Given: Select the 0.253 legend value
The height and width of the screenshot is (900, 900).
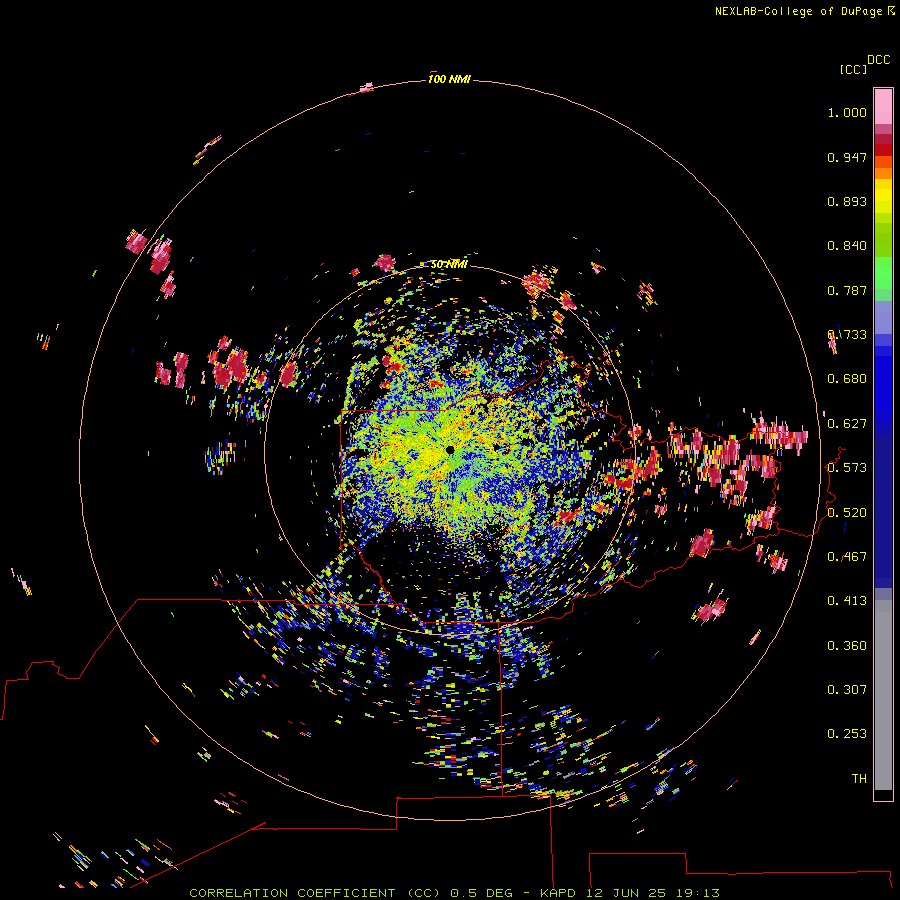Looking at the screenshot, I should click(x=847, y=734).
